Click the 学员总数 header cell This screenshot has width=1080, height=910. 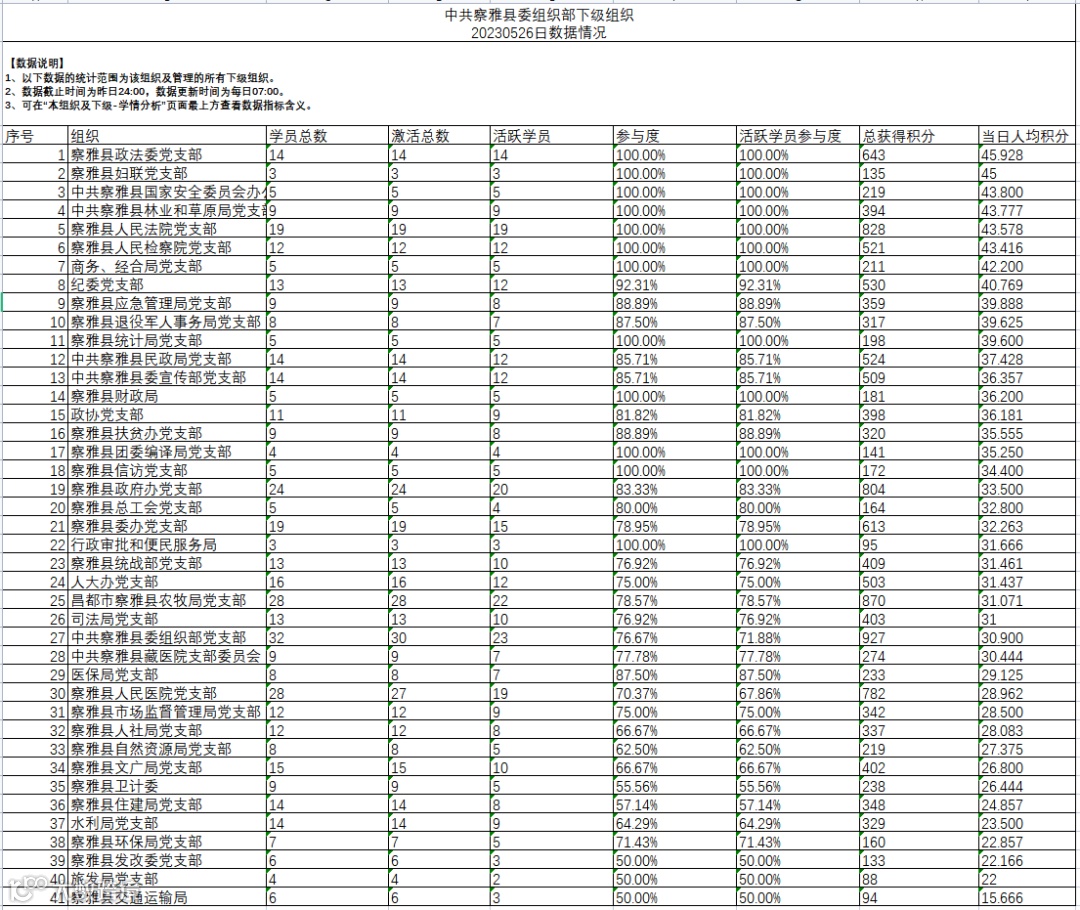[328, 136]
